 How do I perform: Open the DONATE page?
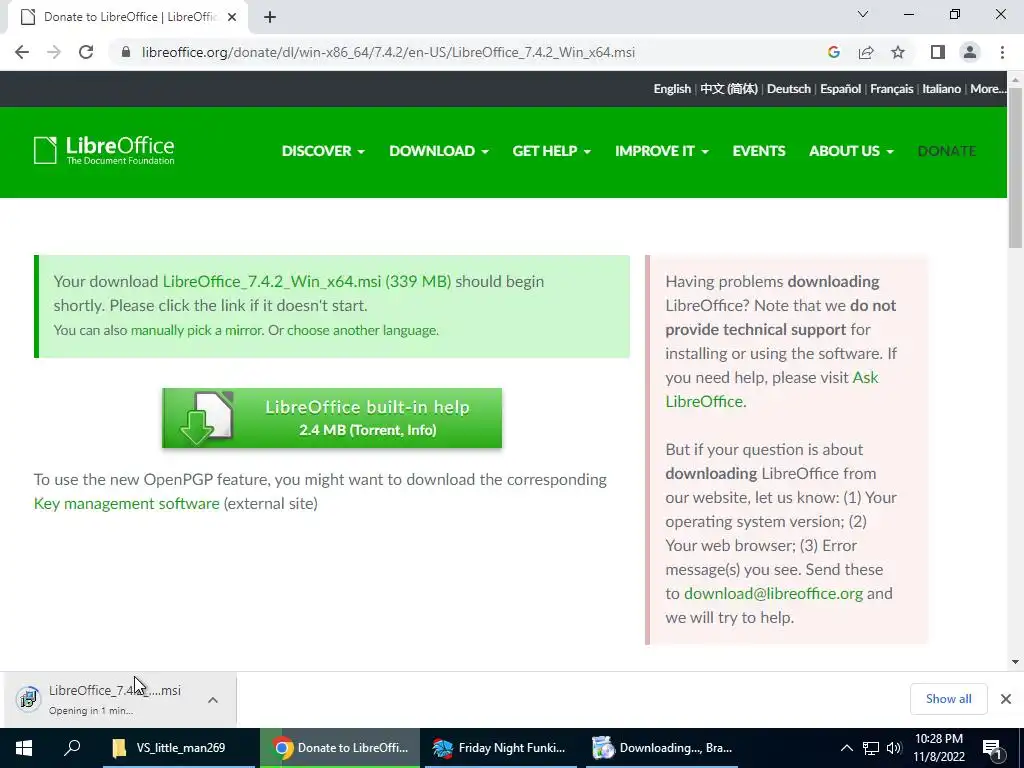[946, 151]
